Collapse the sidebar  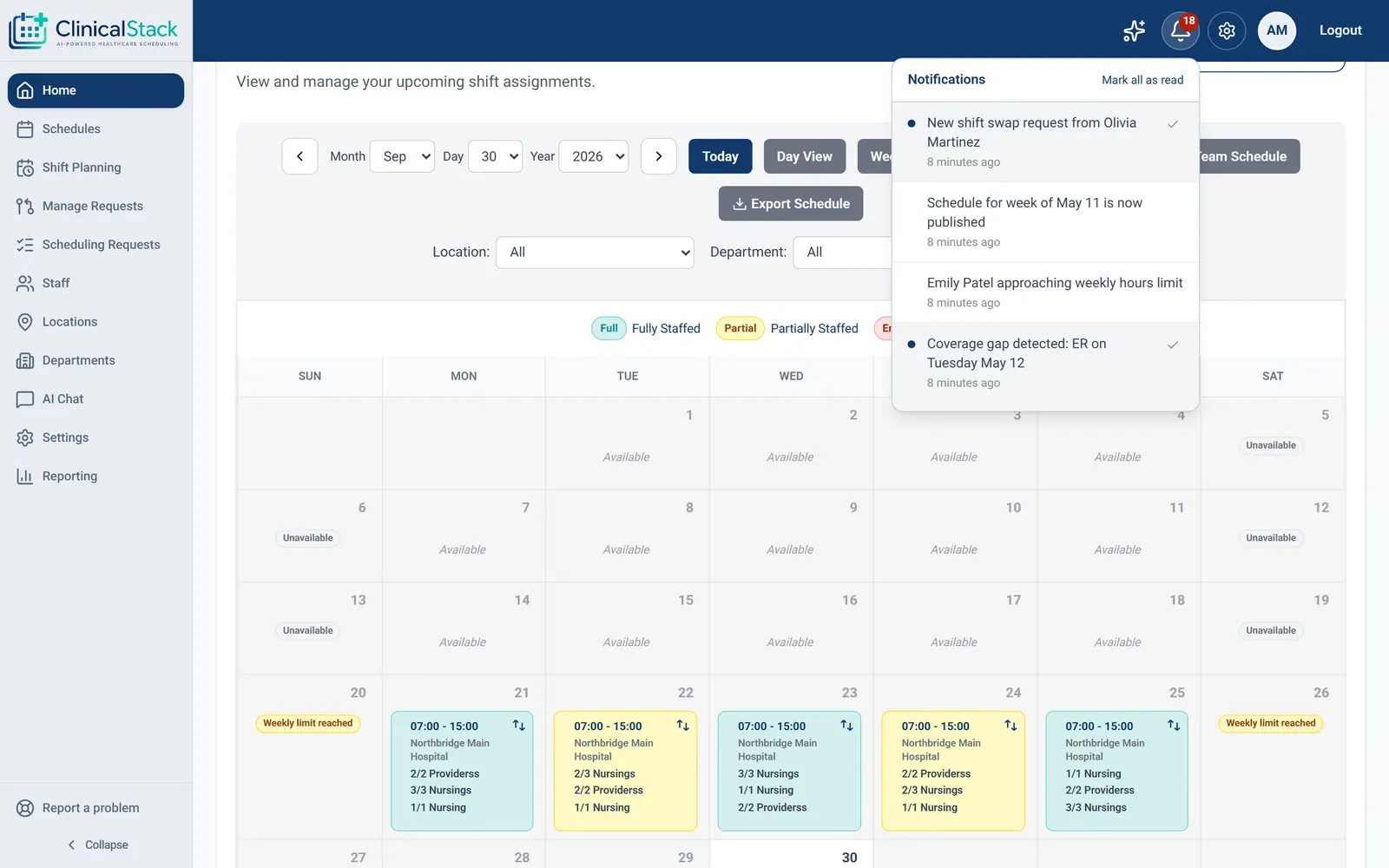[x=97, y=845]
